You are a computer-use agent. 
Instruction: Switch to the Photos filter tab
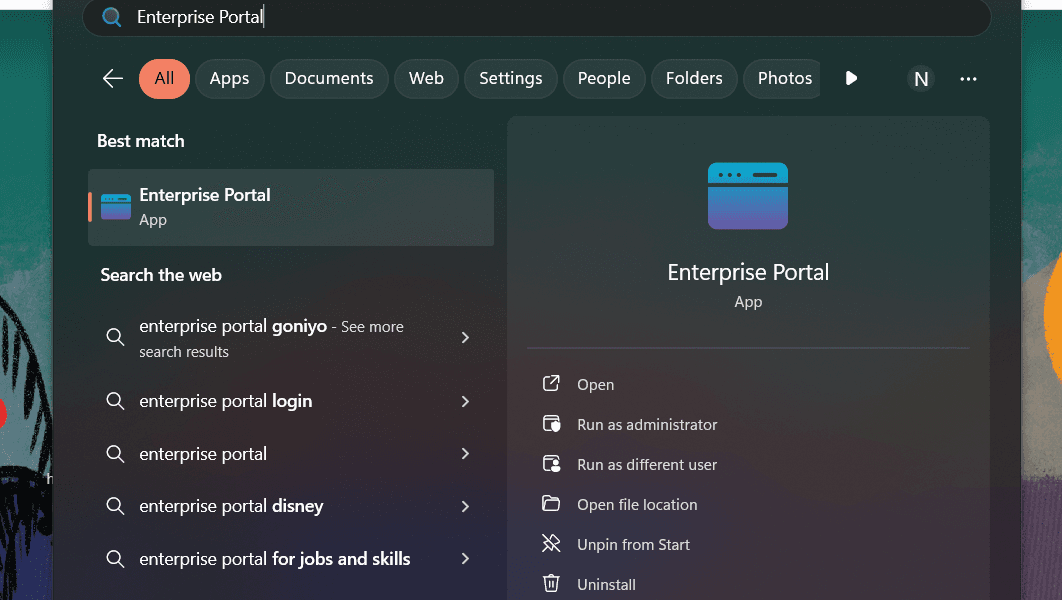click(x=782, y=79)
